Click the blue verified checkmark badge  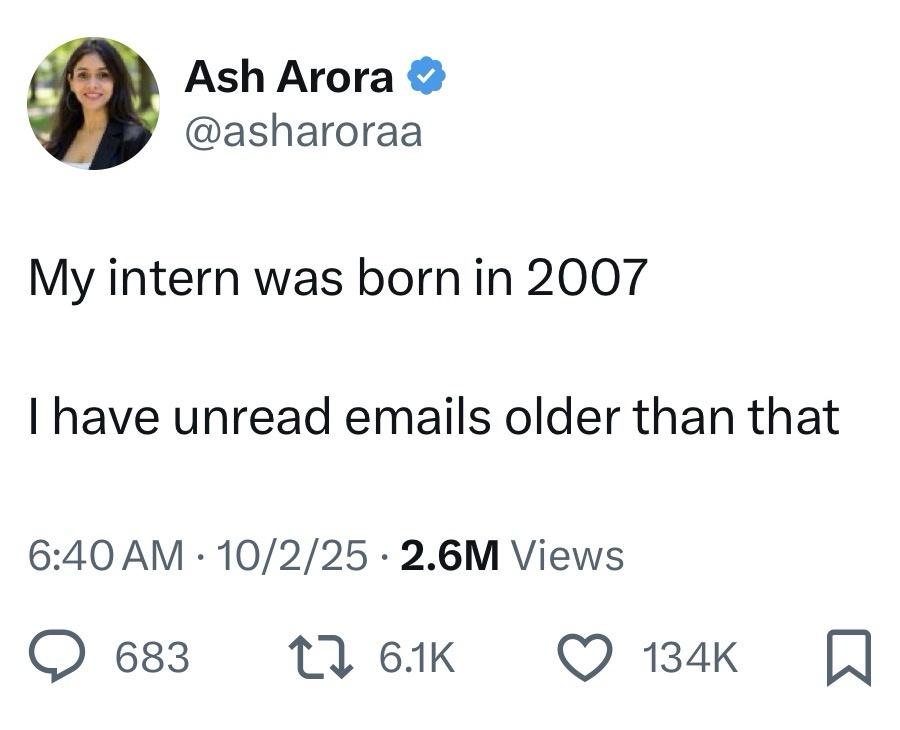424,77
